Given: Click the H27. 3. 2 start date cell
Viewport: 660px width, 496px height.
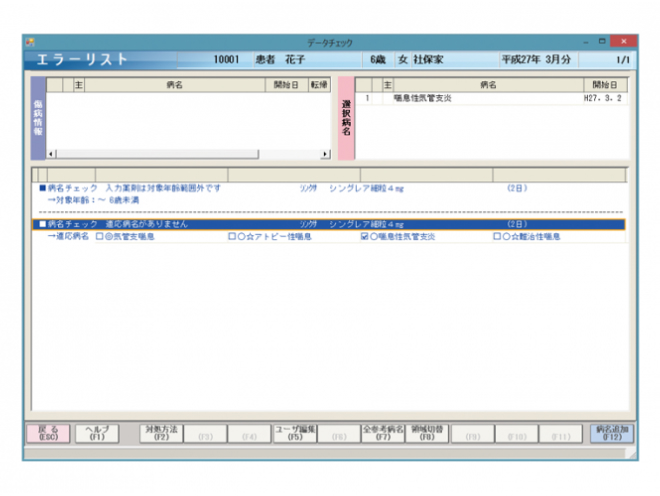Looking at the screenshot, I should pos(603,98).
